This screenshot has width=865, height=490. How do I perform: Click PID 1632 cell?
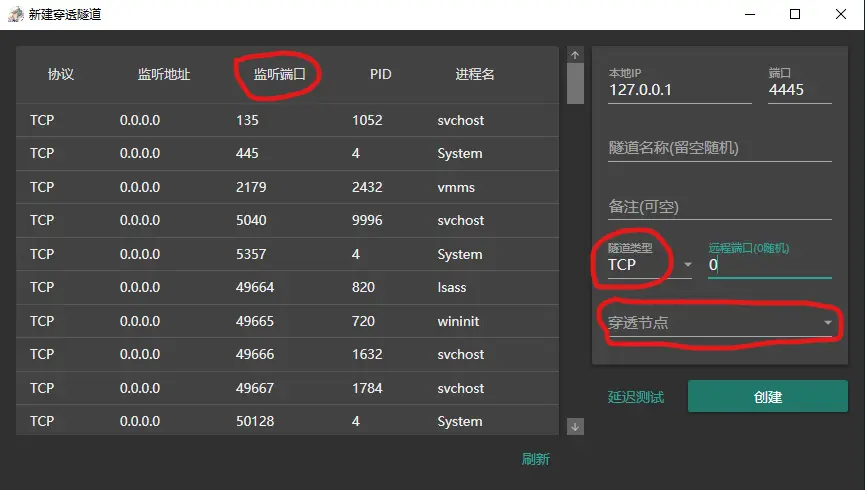coord(367,354)
